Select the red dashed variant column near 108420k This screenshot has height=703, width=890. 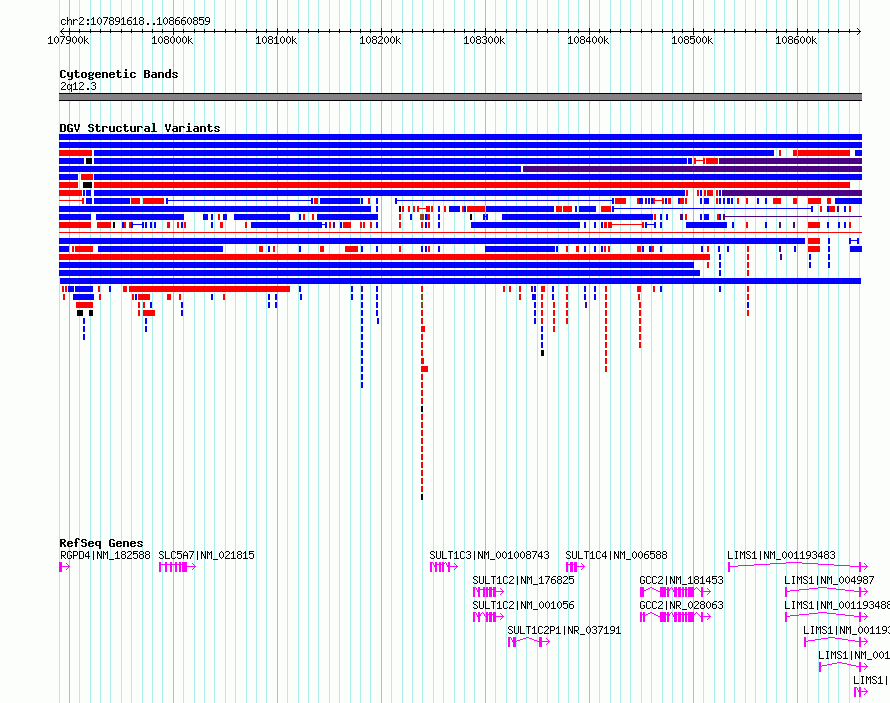[606, 329]
